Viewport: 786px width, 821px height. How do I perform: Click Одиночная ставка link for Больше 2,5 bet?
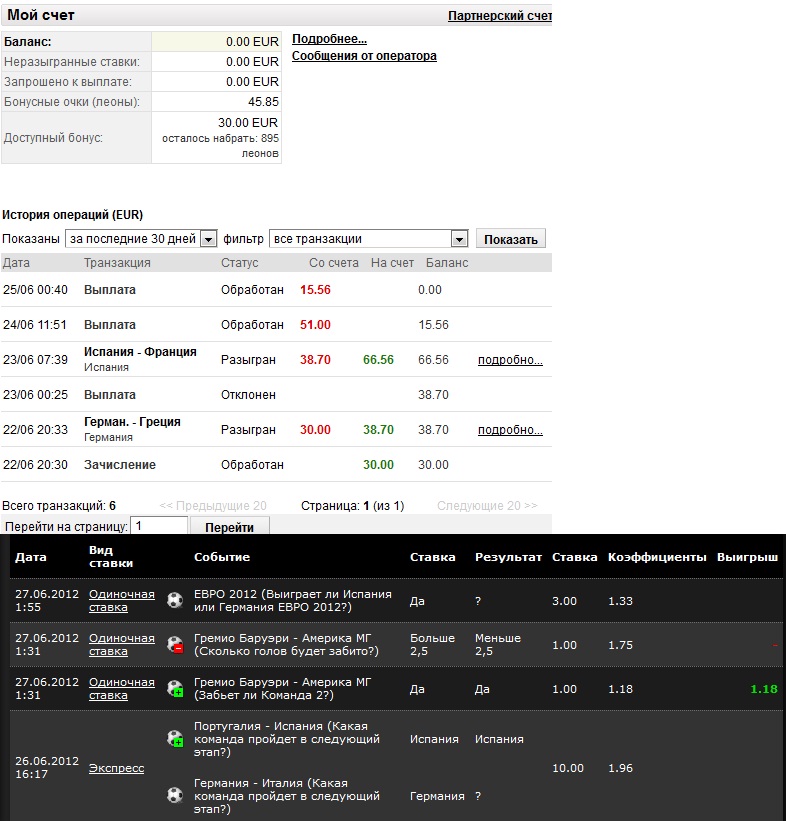coord(121,645)
